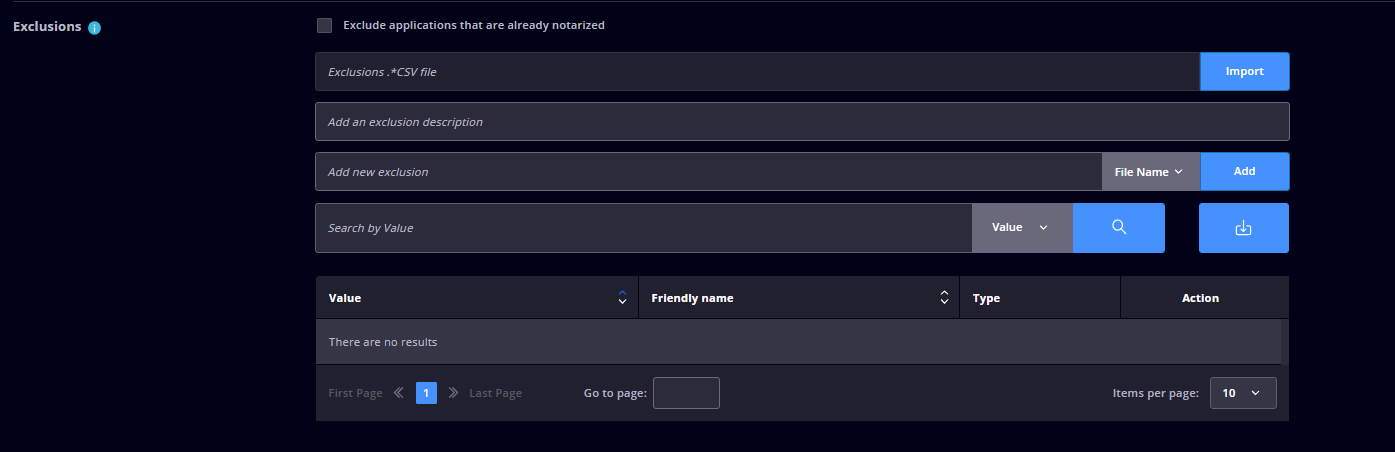
Task: Click the Exclusions info icon
Action: click(95, 28)
